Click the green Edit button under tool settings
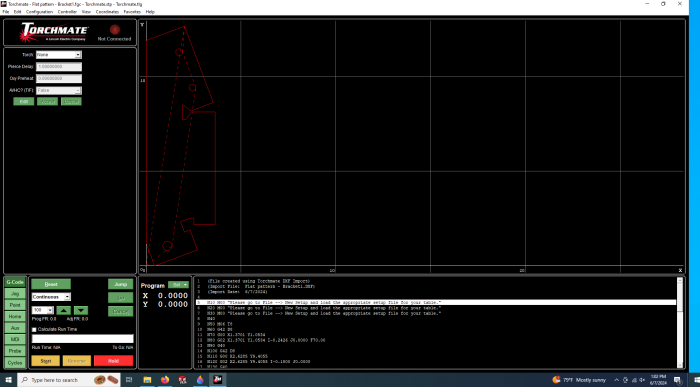The width and height of the screenshot is (700, 387). (24, 101)
